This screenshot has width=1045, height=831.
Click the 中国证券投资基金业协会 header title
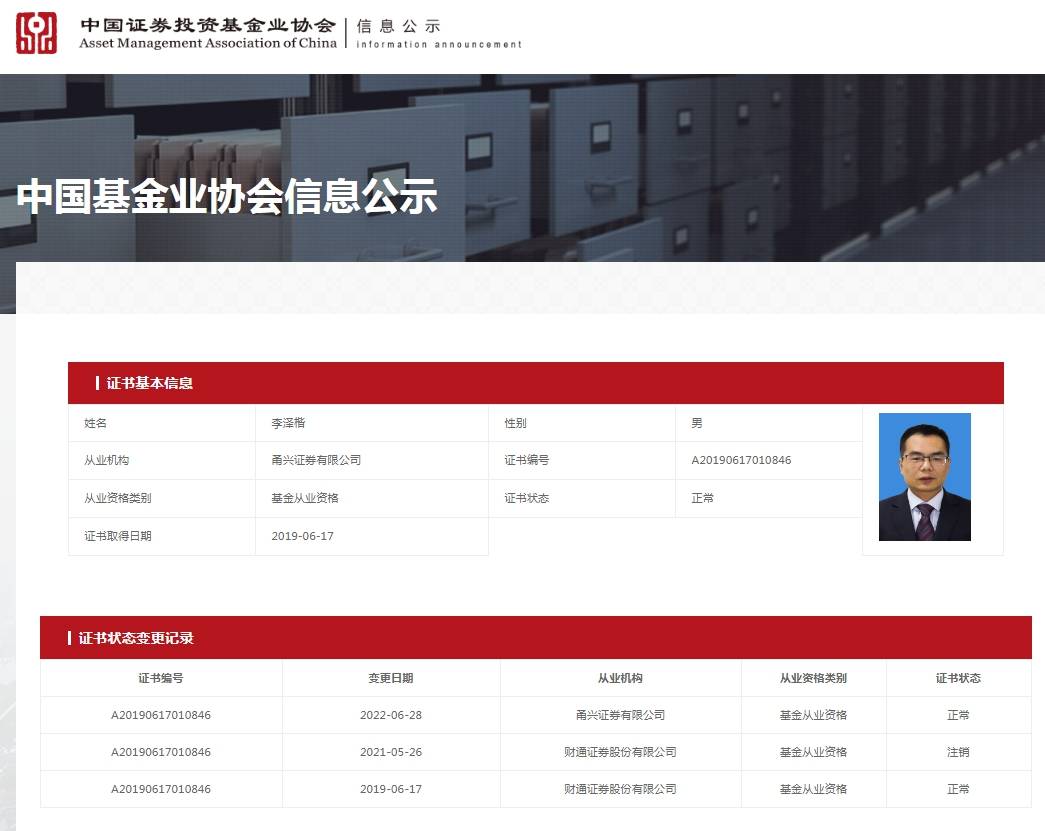coord(207,25)
